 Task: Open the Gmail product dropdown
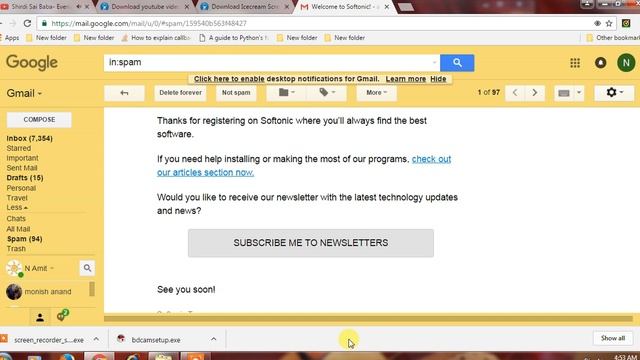coord(24,93)
